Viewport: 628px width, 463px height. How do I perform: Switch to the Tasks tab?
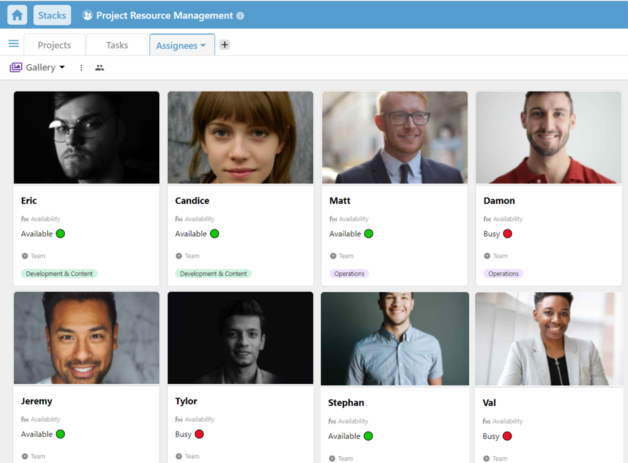pyautogui.click(x=117, y=45)
